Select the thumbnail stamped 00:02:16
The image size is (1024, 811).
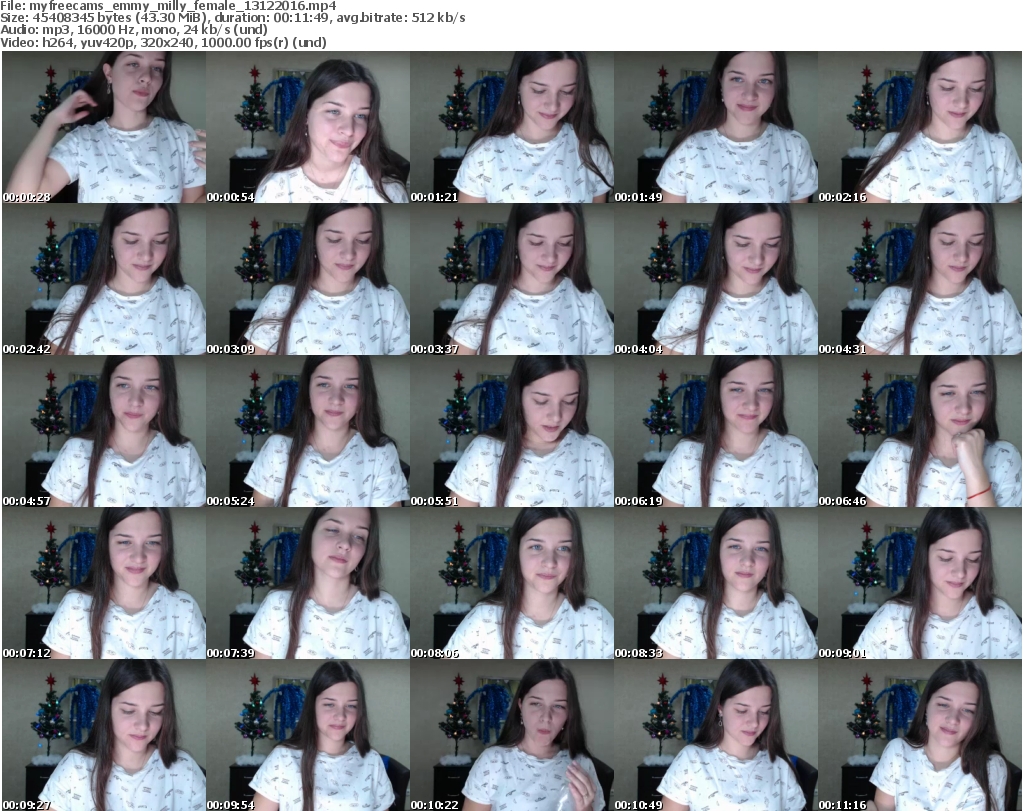920,127
